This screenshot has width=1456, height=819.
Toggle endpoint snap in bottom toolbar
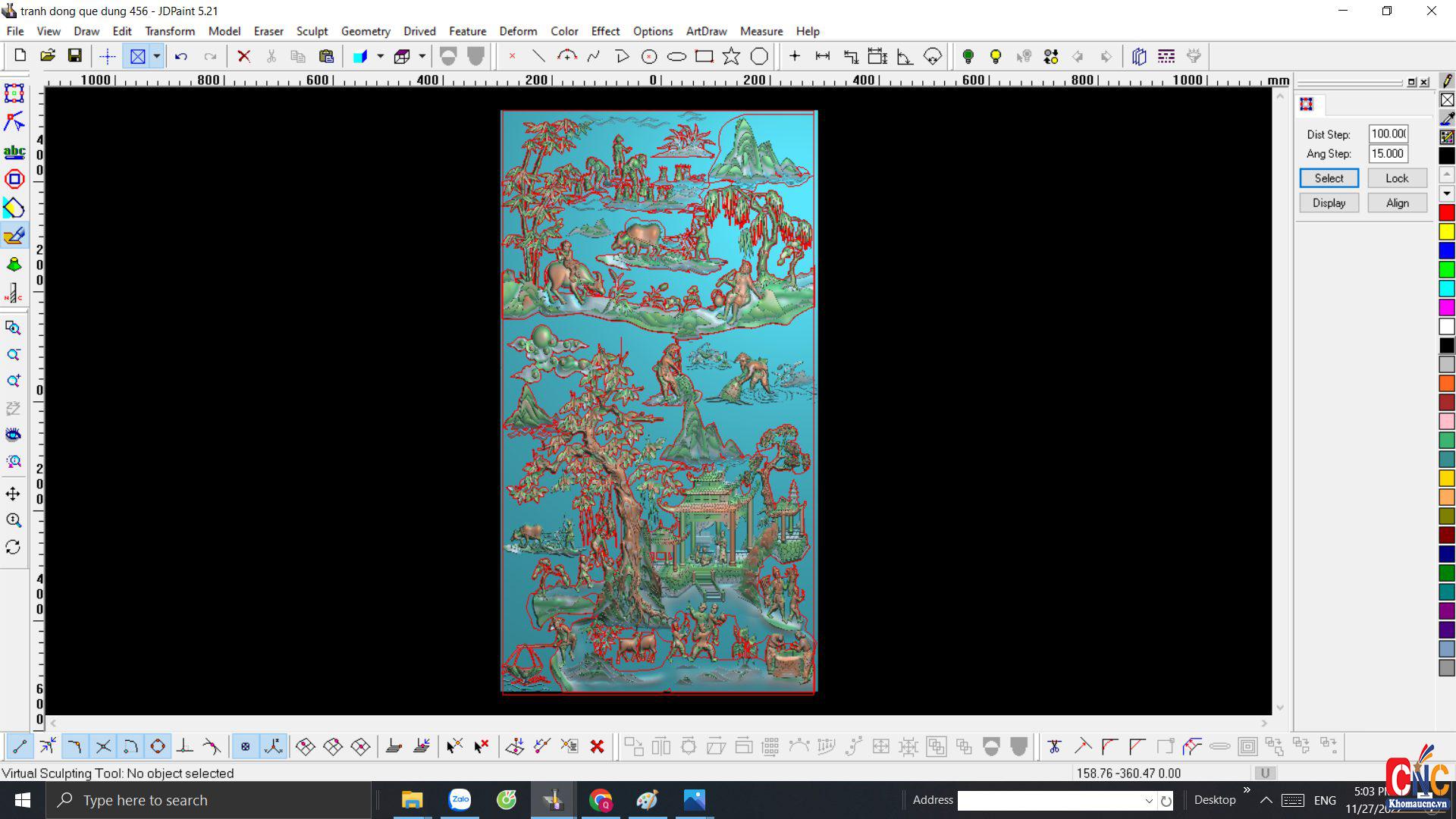pos(20,747)
